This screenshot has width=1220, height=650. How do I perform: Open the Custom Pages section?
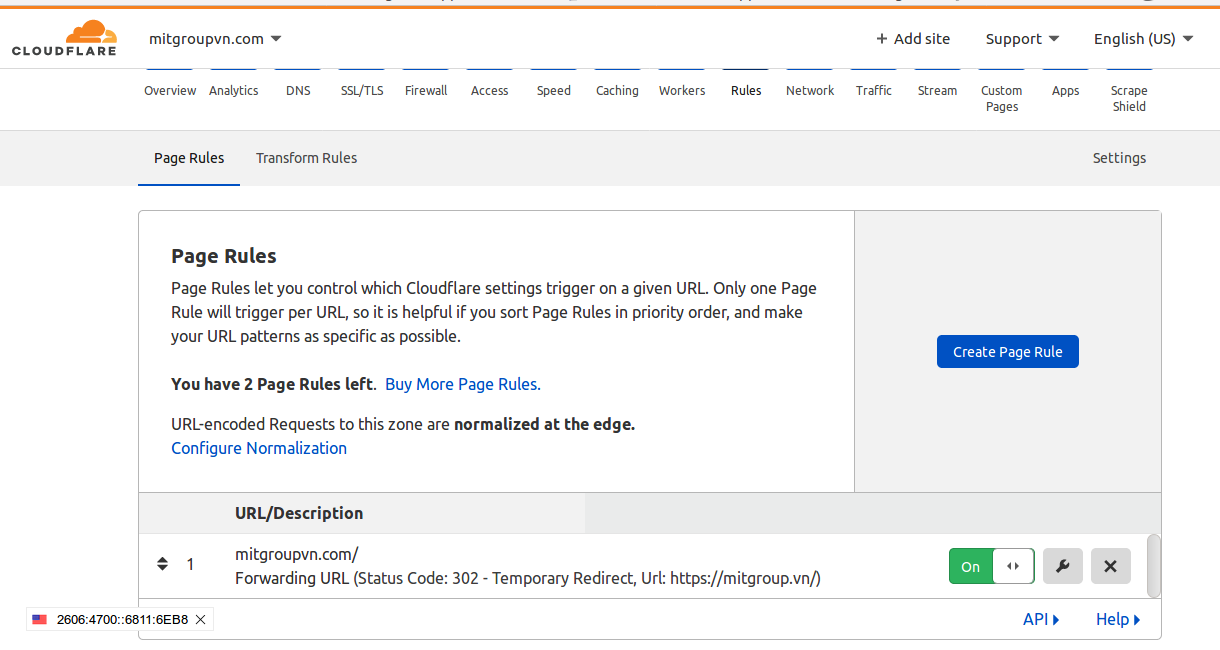[1002, 98]
